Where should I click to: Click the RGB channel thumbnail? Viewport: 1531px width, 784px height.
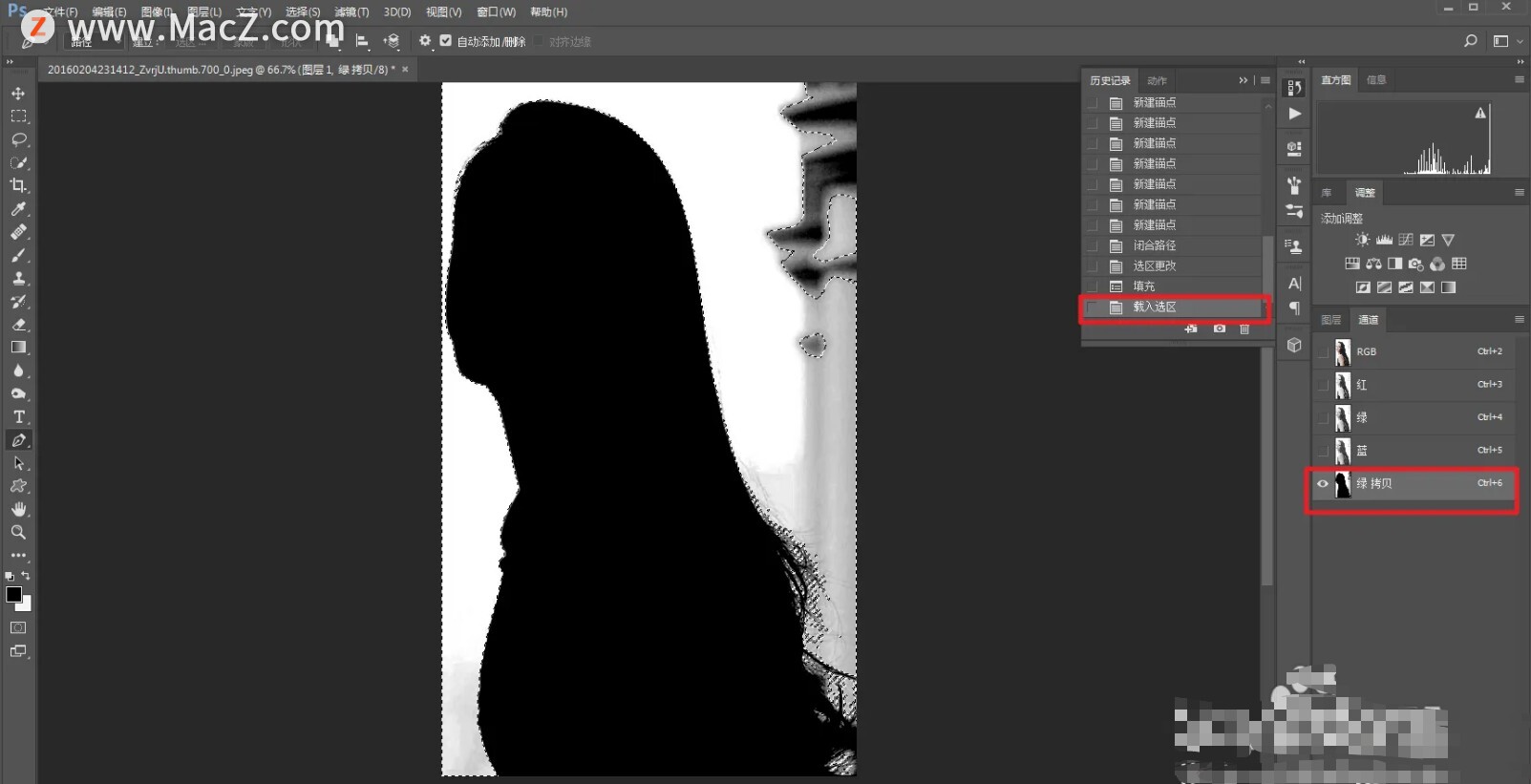1342,351
